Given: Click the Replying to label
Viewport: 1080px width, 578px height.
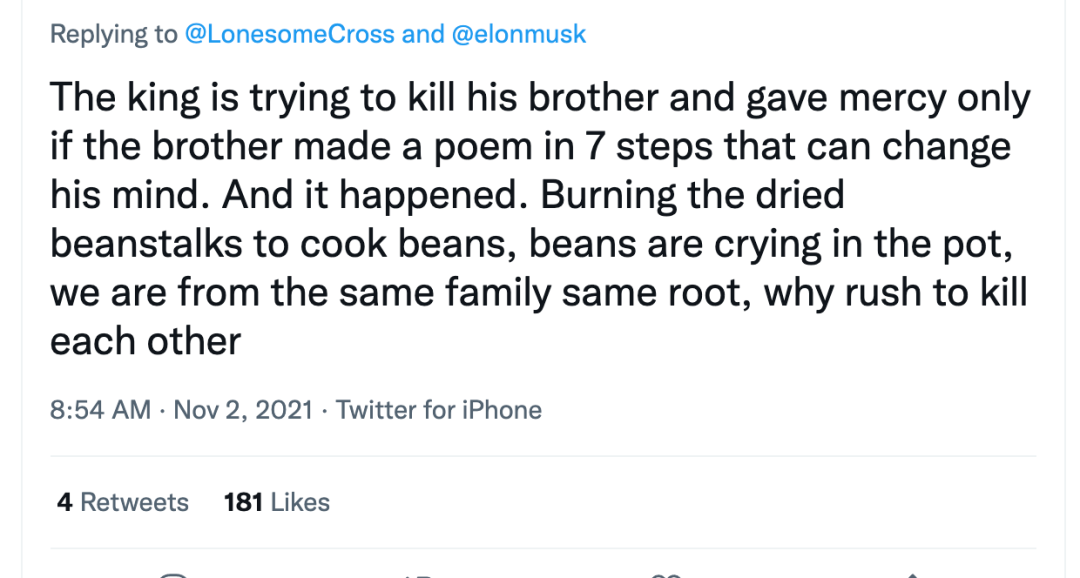Looking at the screenshot, I should [113, 35].
